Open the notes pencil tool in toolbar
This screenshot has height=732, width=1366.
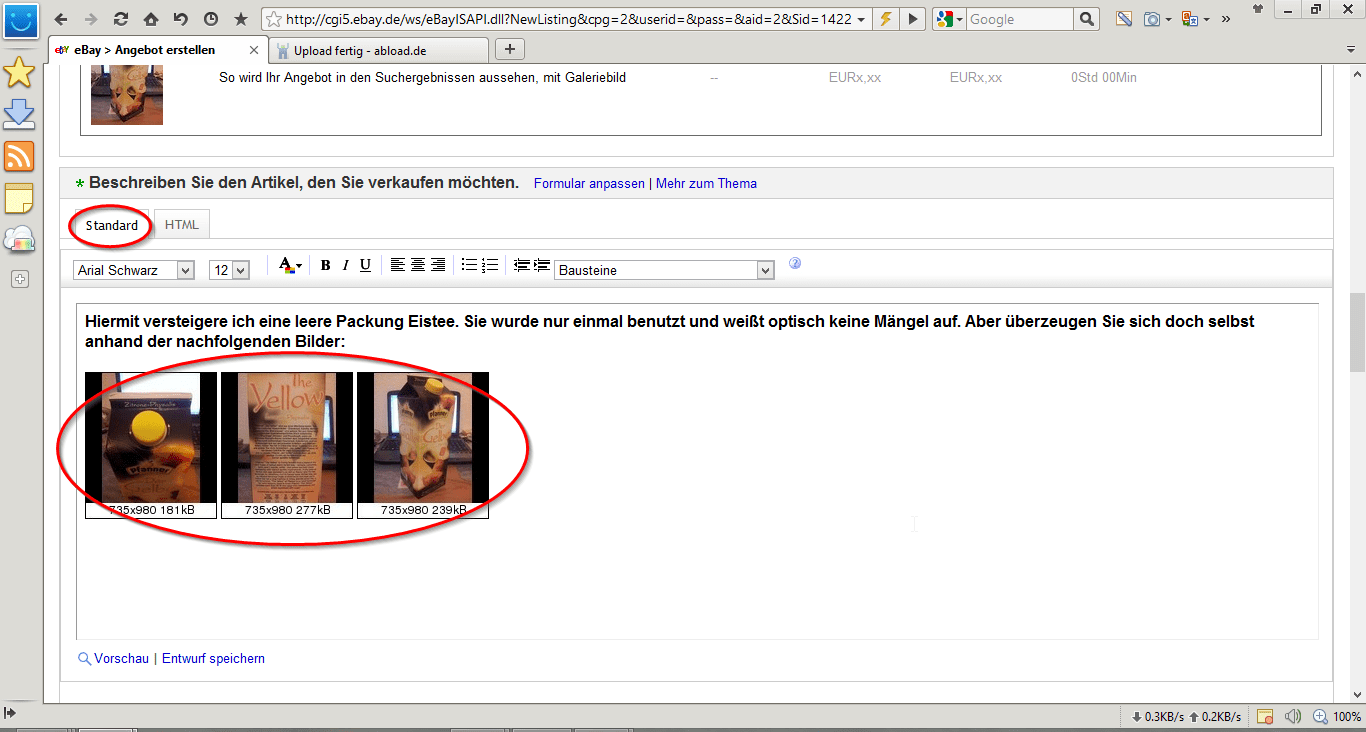click(x=1125, y=19)
